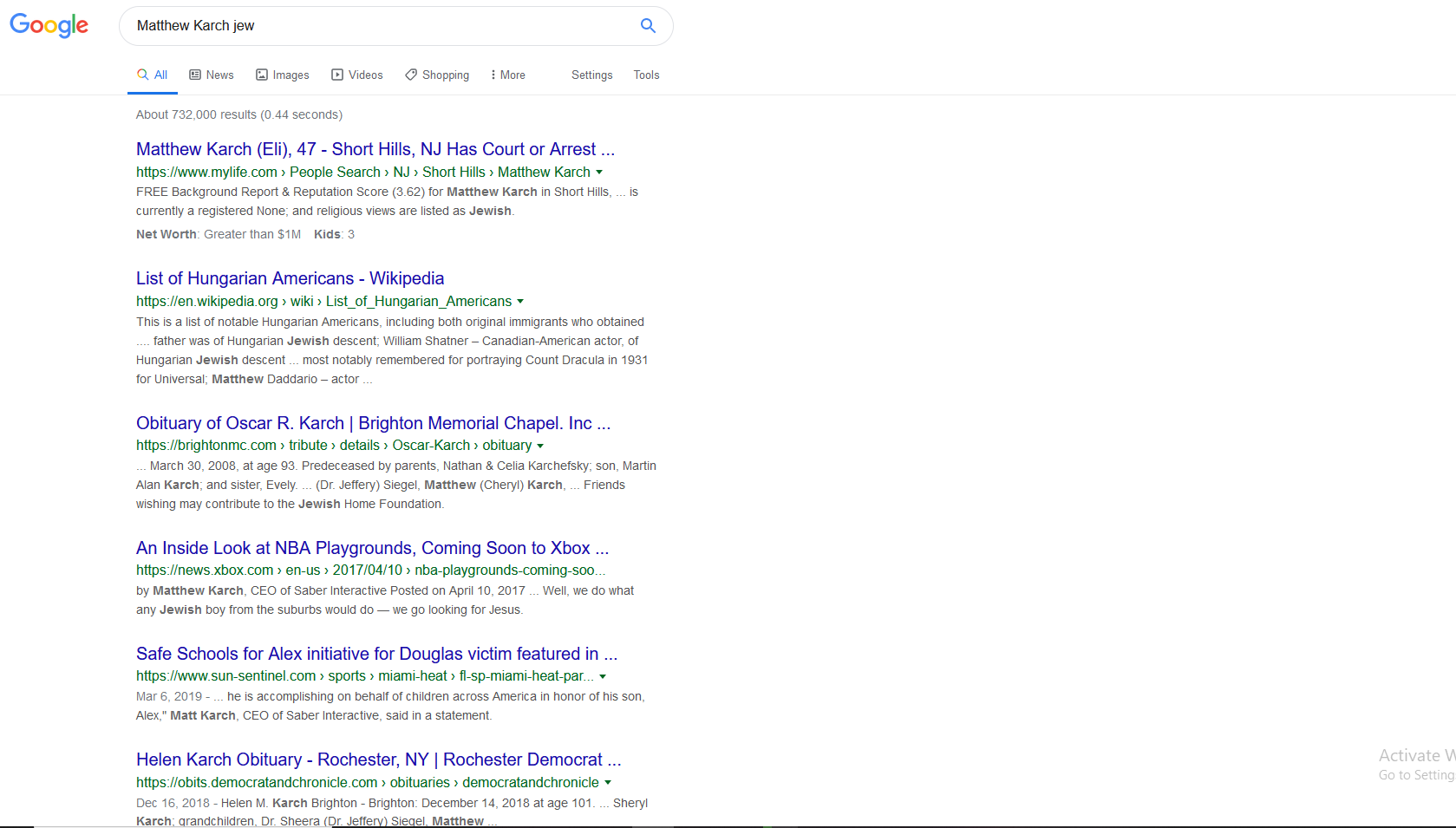1456x828 pixels.
Task: Open search Settings menu
Action: [591, 75]
